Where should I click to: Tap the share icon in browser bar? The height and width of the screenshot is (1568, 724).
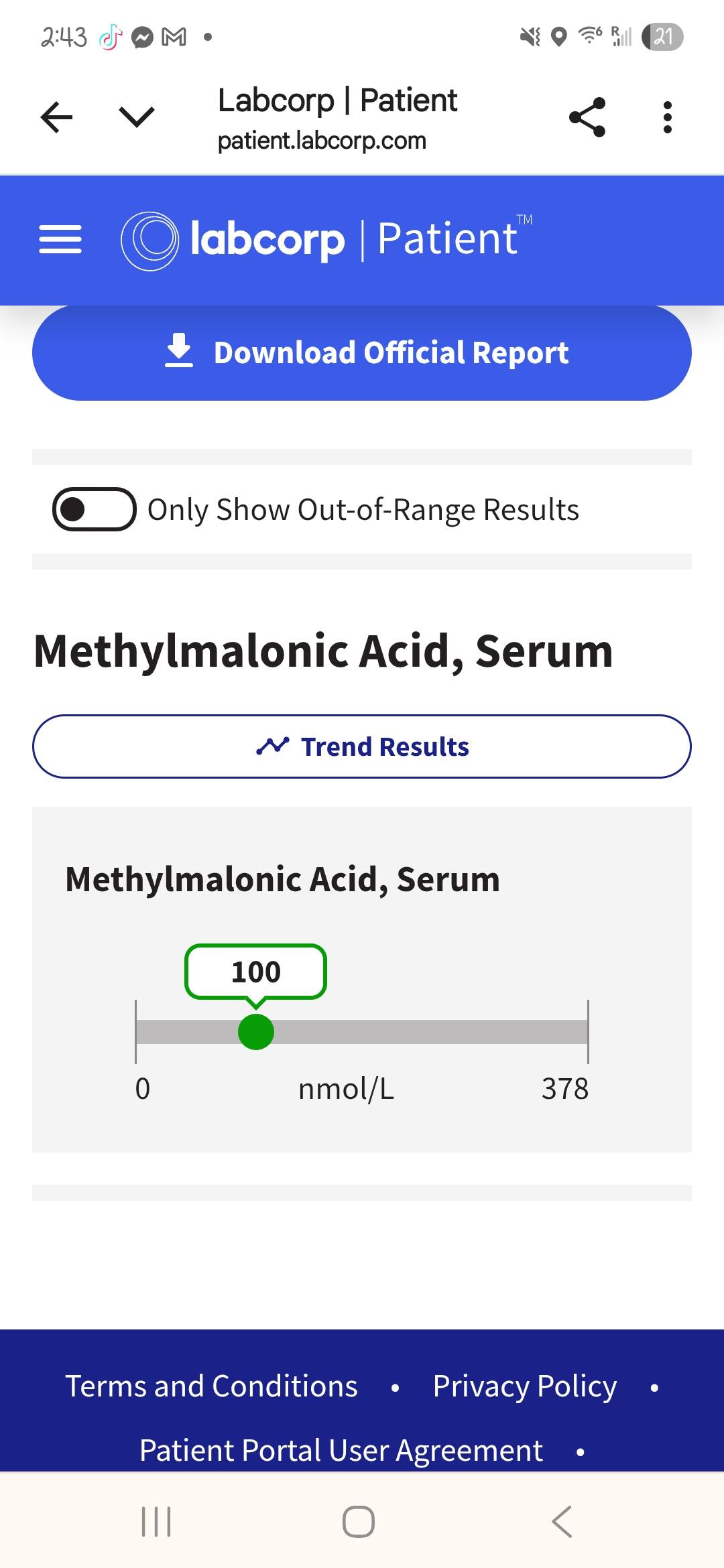(x=587, y=117)
